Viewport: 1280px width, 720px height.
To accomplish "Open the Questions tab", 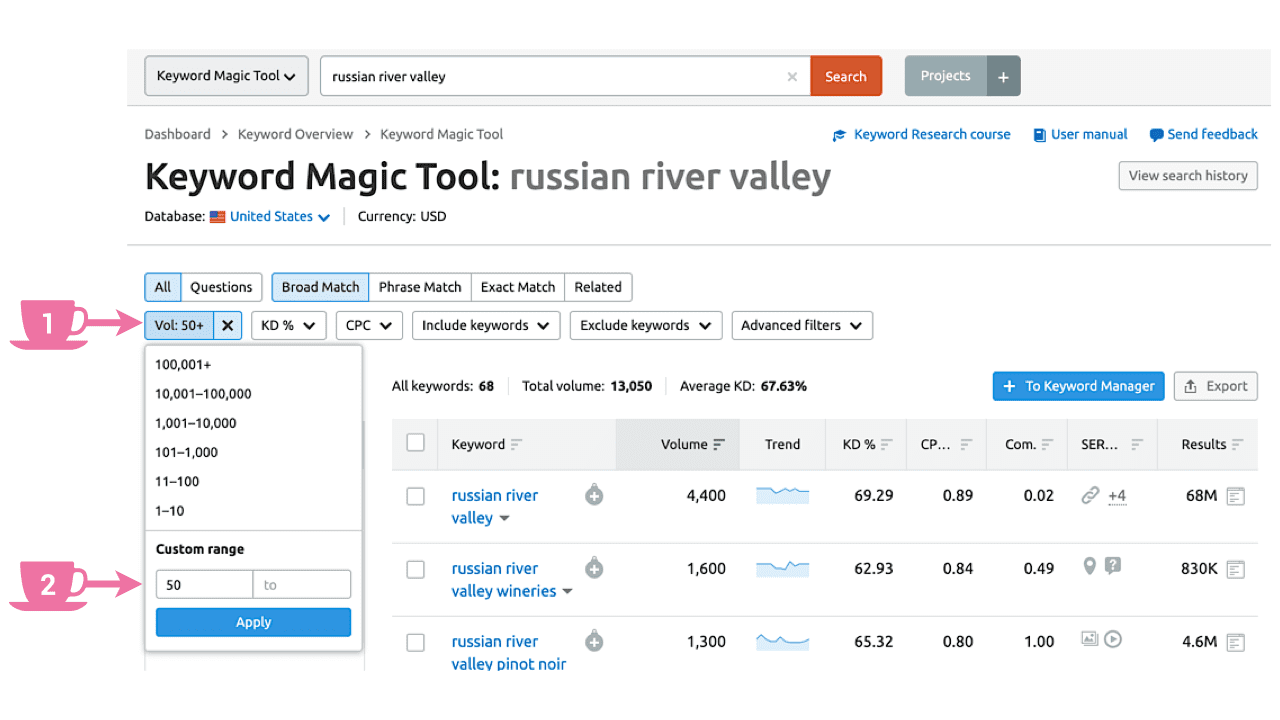I will pyautogui.click(x=221, y=287).
